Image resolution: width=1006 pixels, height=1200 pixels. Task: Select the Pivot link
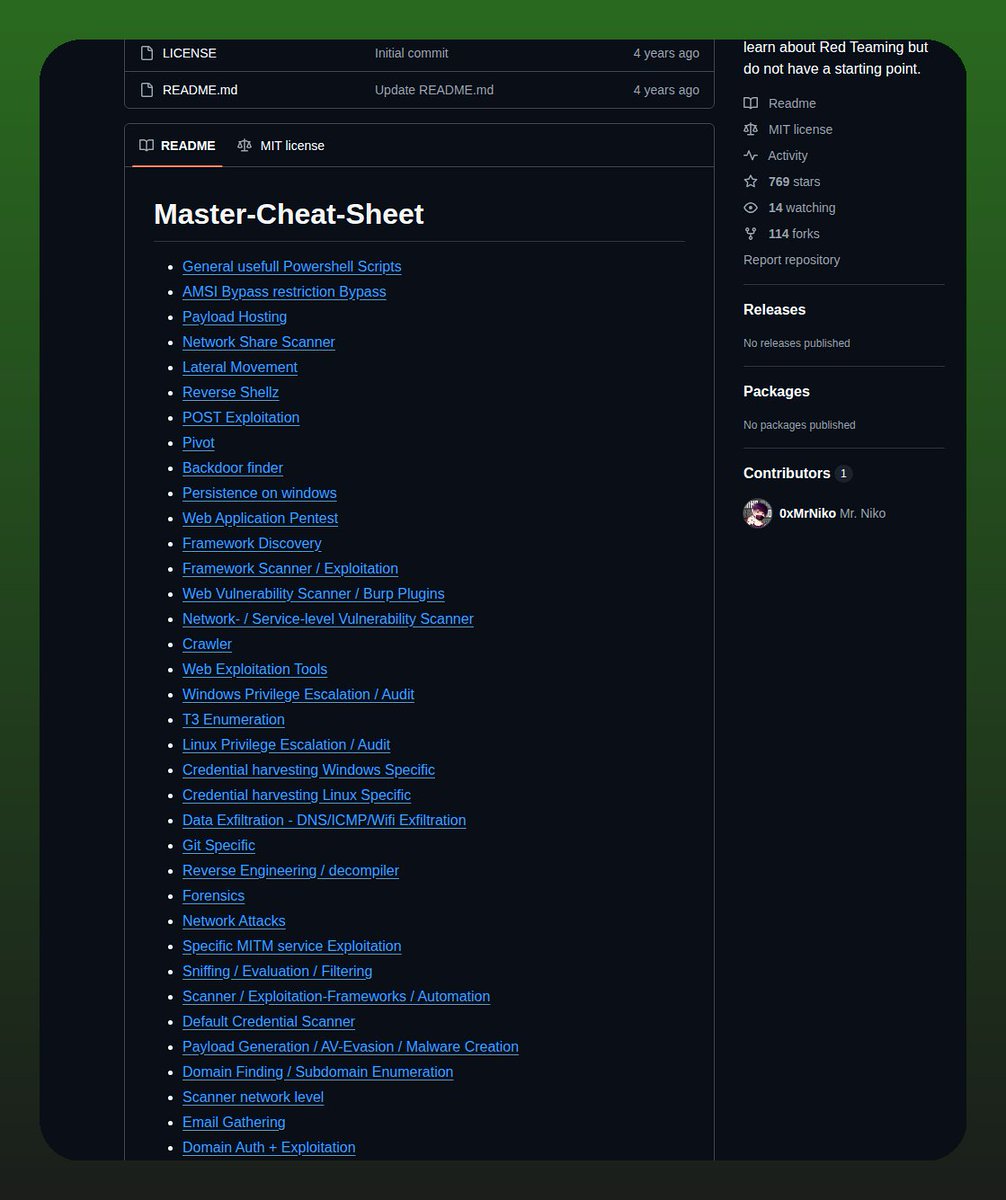198,442
